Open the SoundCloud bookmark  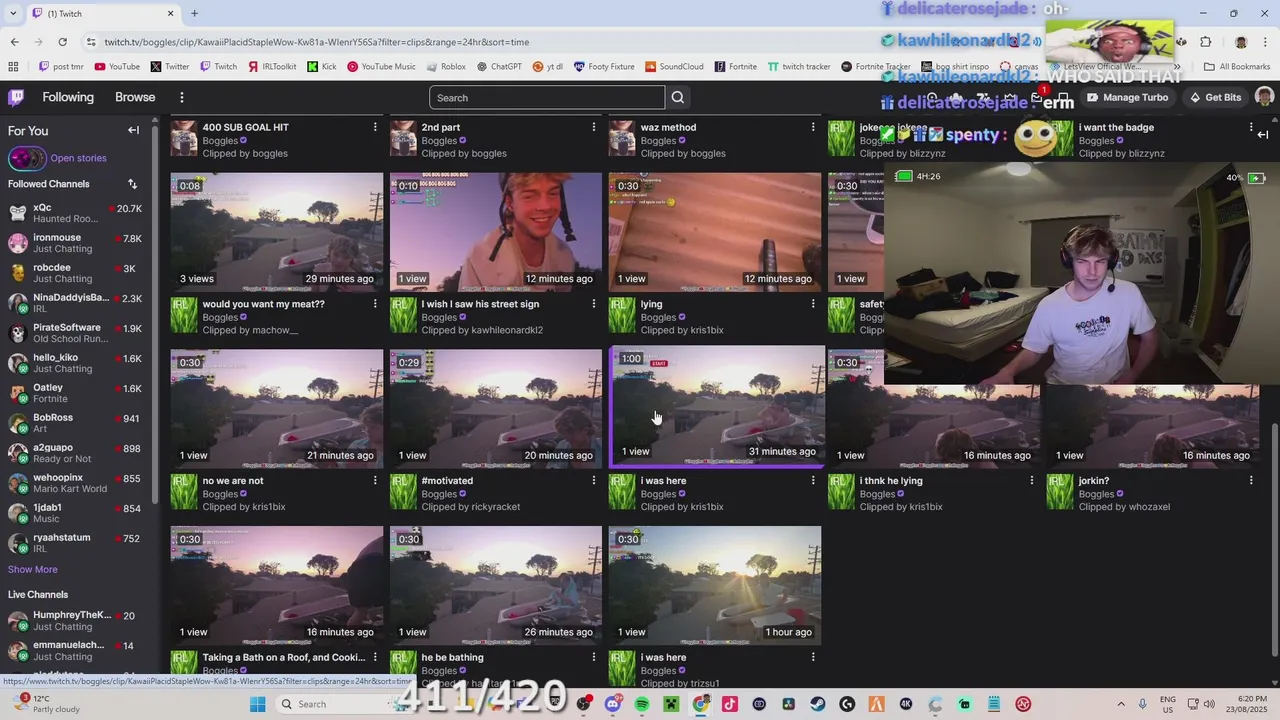click(674, 67)
